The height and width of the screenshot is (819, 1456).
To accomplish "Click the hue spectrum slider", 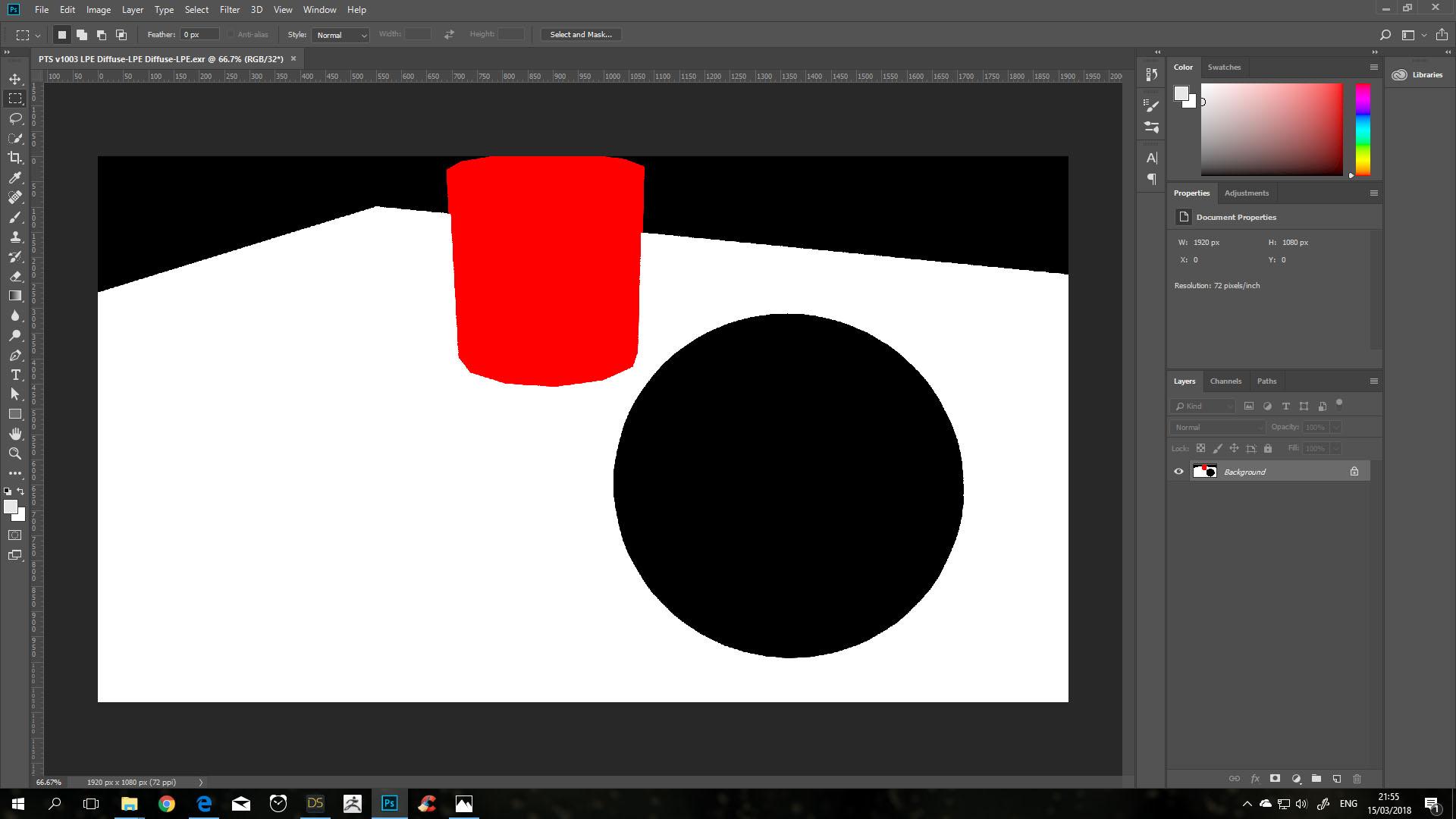I will [x=1363, y=129].
